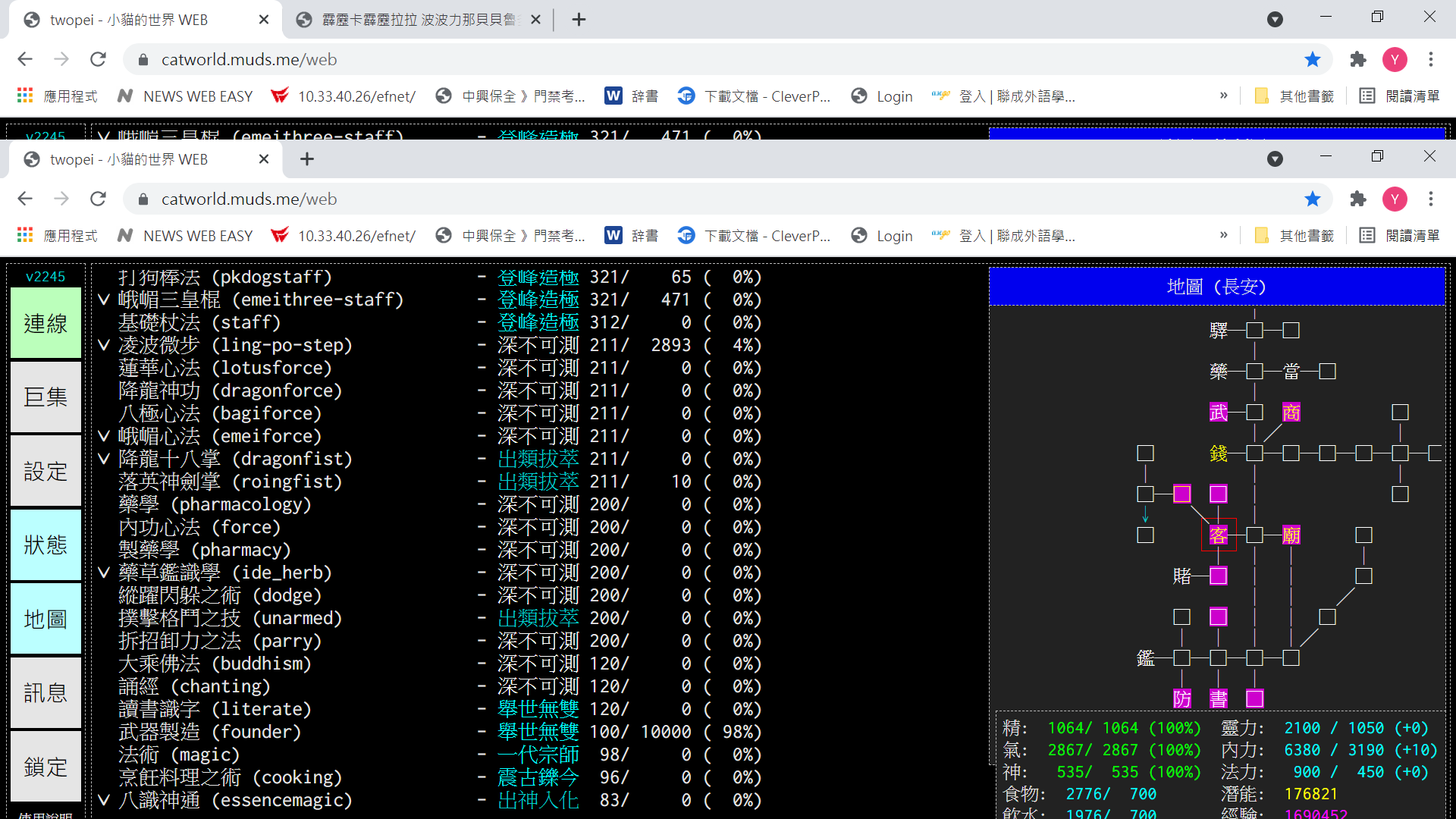Open new tab in the back window
Image resolution: width=1456 pixels, height=819 pixels.
point(579,20)
